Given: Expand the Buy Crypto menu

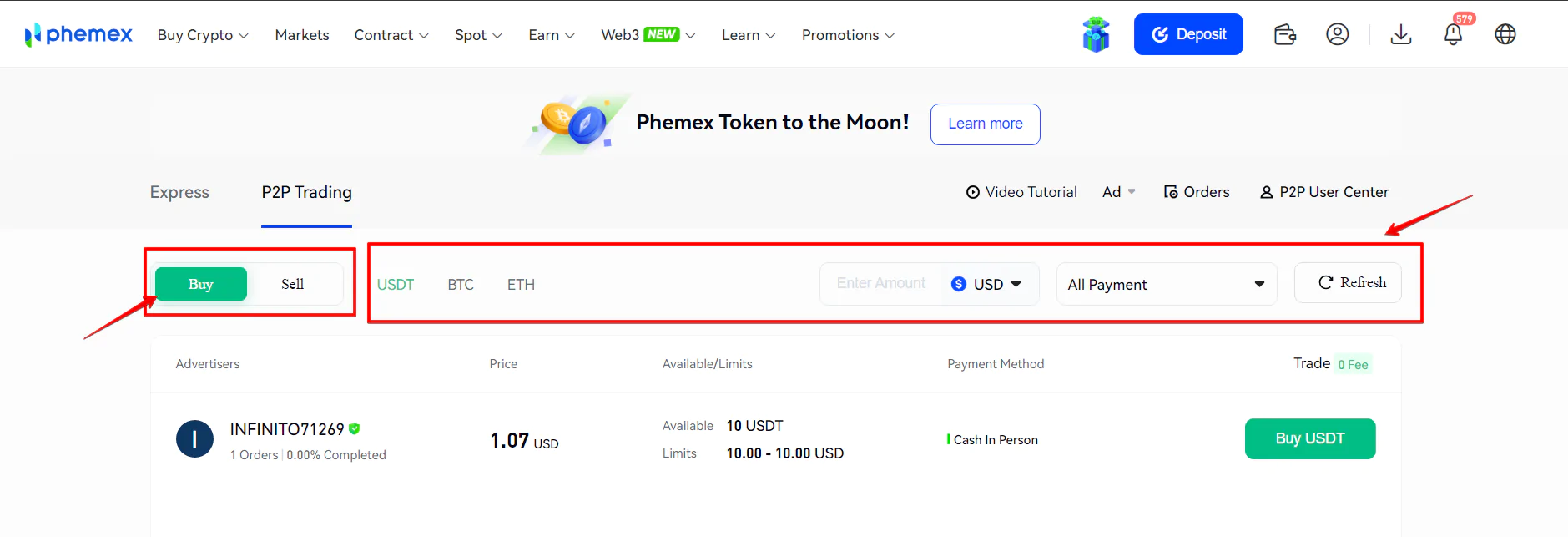Looking at the screenshot, I should pyautogui.click(x=203, y=35).
